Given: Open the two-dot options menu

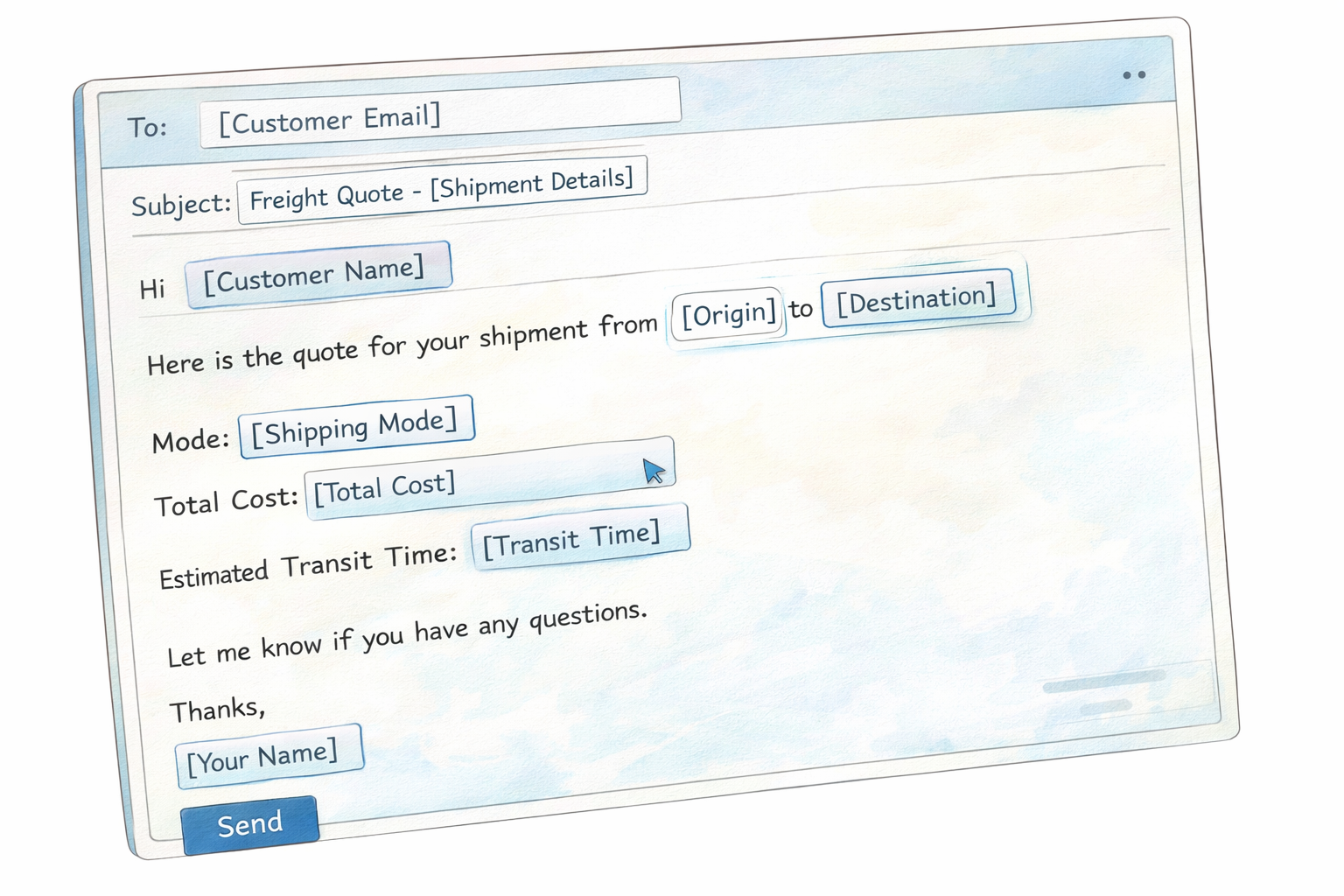Looking at the screenshot, I should pyautogui.click(x=1134, y=75).
